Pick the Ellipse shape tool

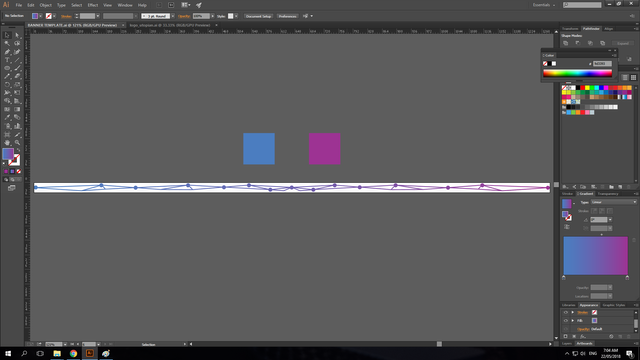click(x=7, y=68)
